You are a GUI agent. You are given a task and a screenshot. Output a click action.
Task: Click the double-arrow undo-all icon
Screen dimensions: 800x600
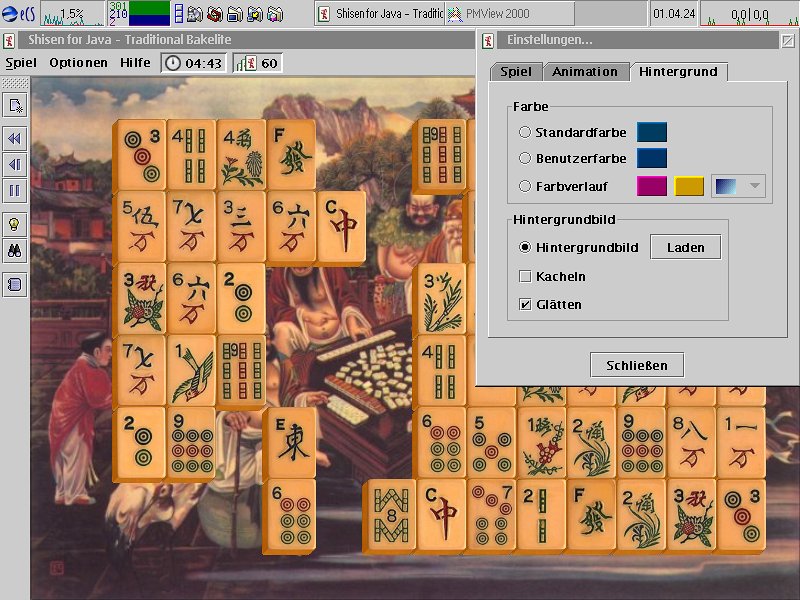15,138
